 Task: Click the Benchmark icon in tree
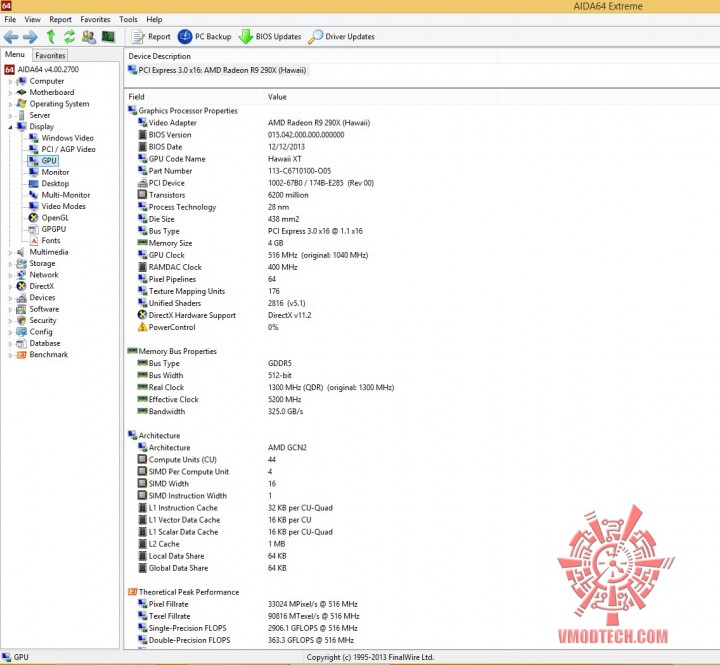pyautogui.click(x=22, y=355)
